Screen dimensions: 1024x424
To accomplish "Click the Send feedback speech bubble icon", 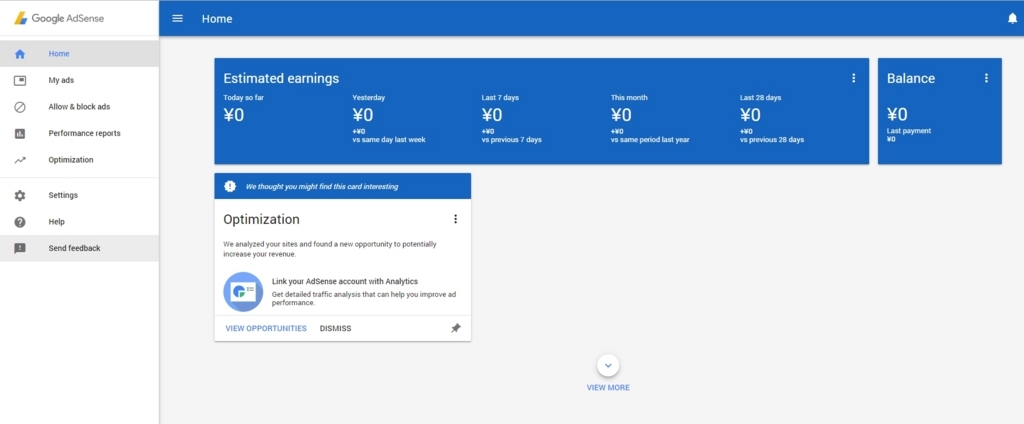I will tap(20, 248).
